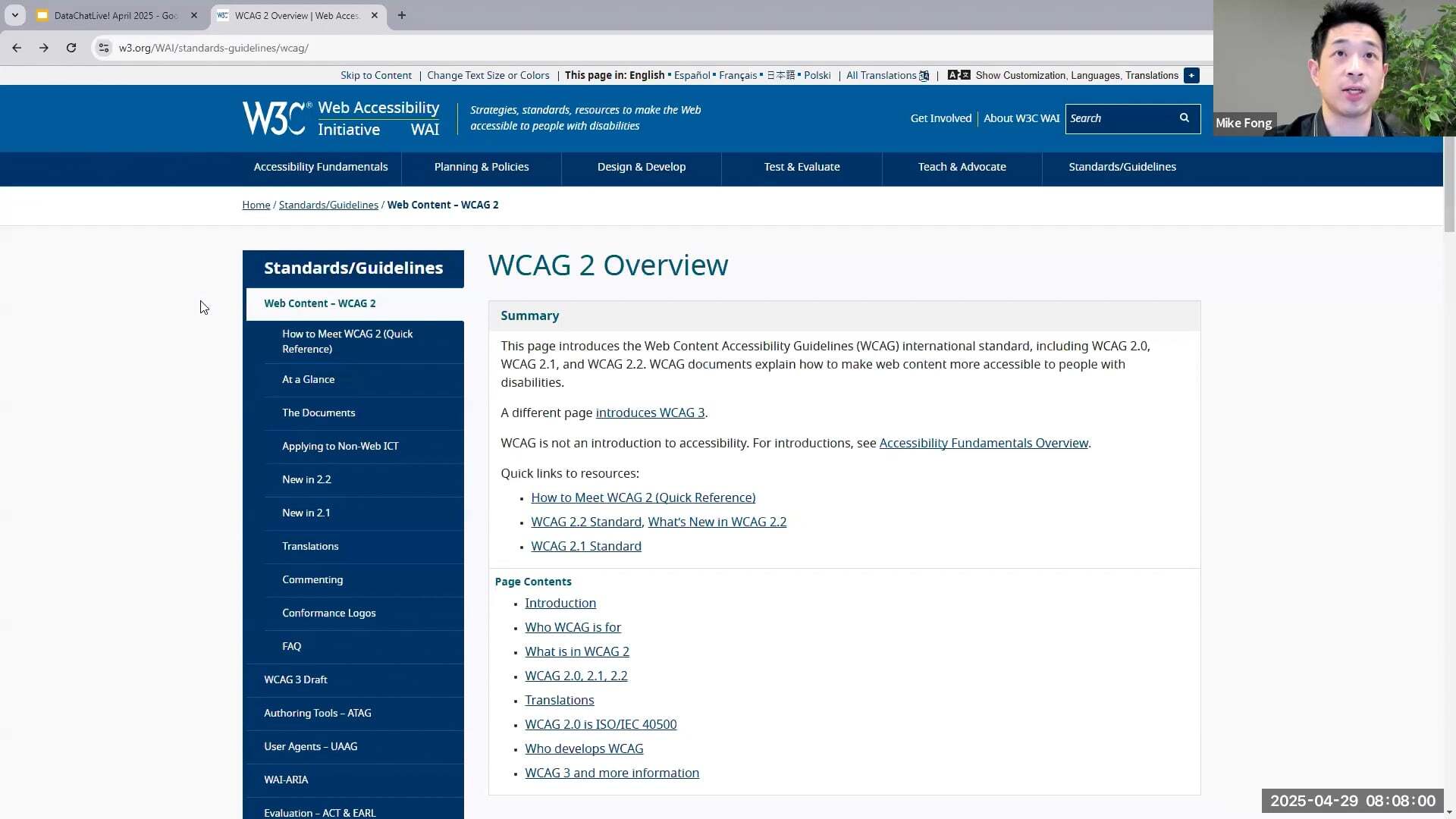Expand Show Customization plus button
Screen dimensions: 1456x819
click(x=1191, y=76)
